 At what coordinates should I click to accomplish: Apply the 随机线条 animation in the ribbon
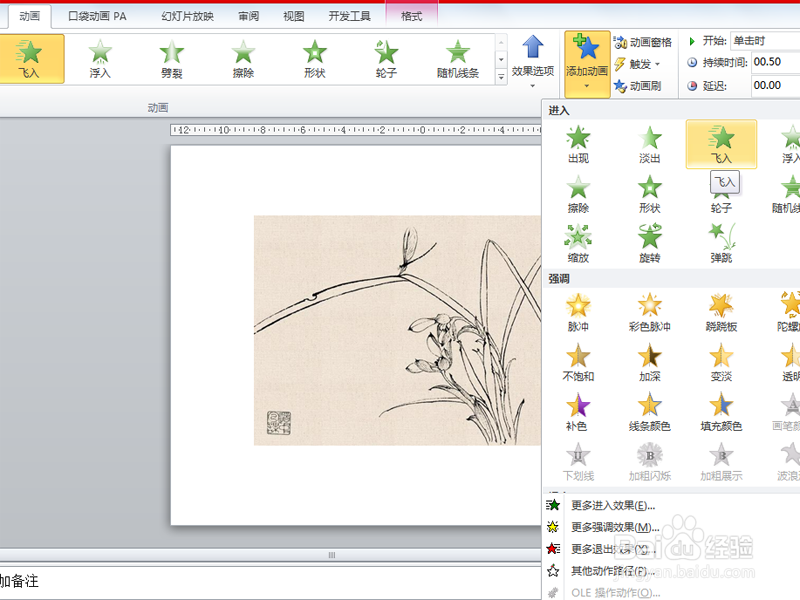coord(458,59)
